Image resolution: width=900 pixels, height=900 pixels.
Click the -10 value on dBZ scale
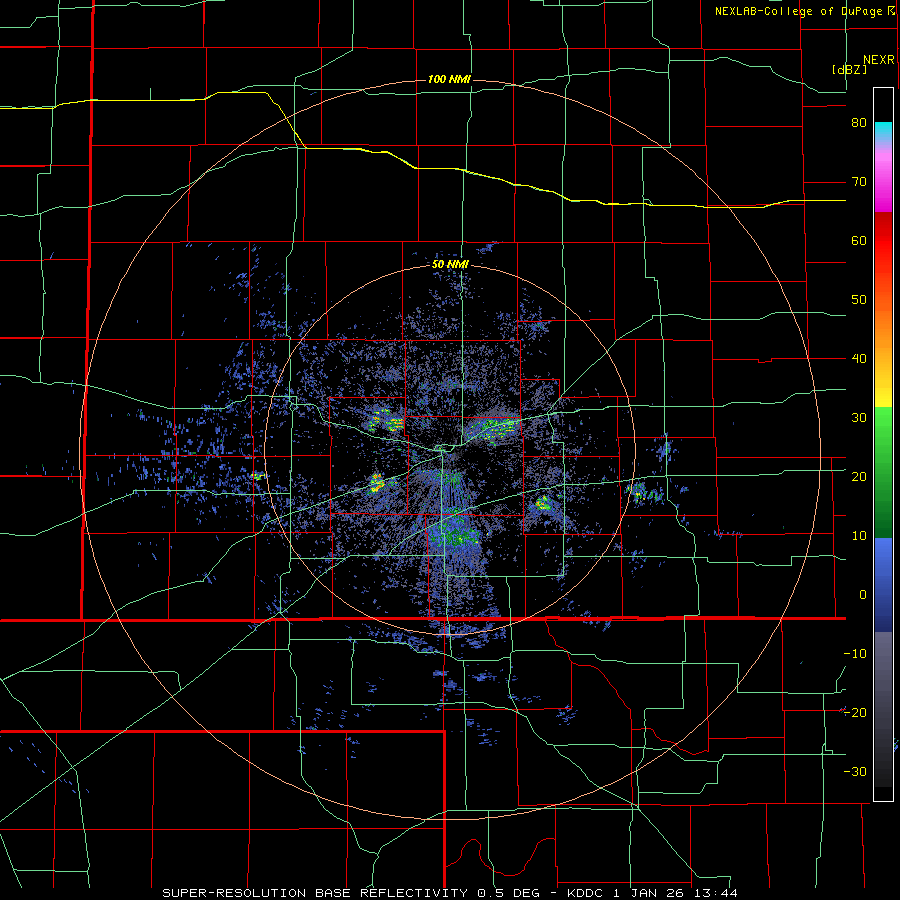click(x=855, y=653)
